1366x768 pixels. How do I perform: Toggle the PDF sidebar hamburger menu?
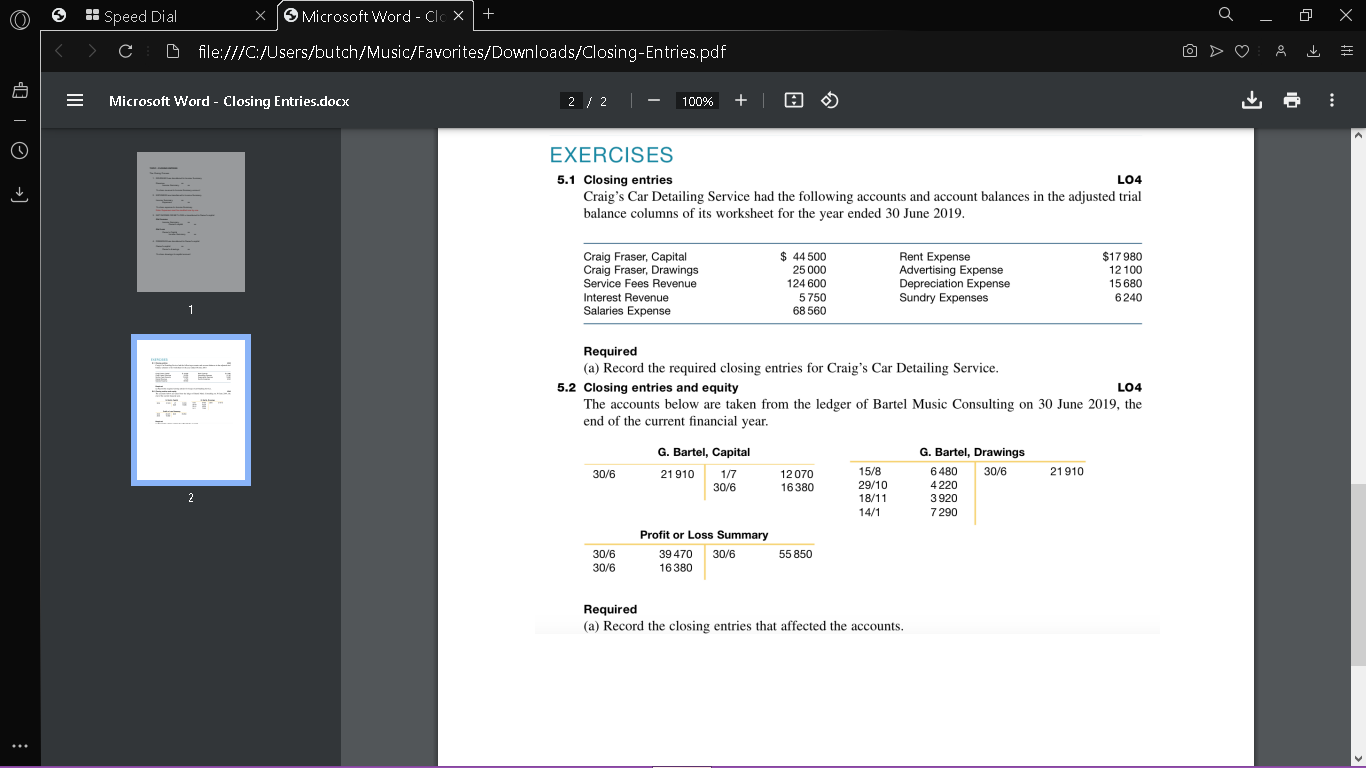click(74, 101)
